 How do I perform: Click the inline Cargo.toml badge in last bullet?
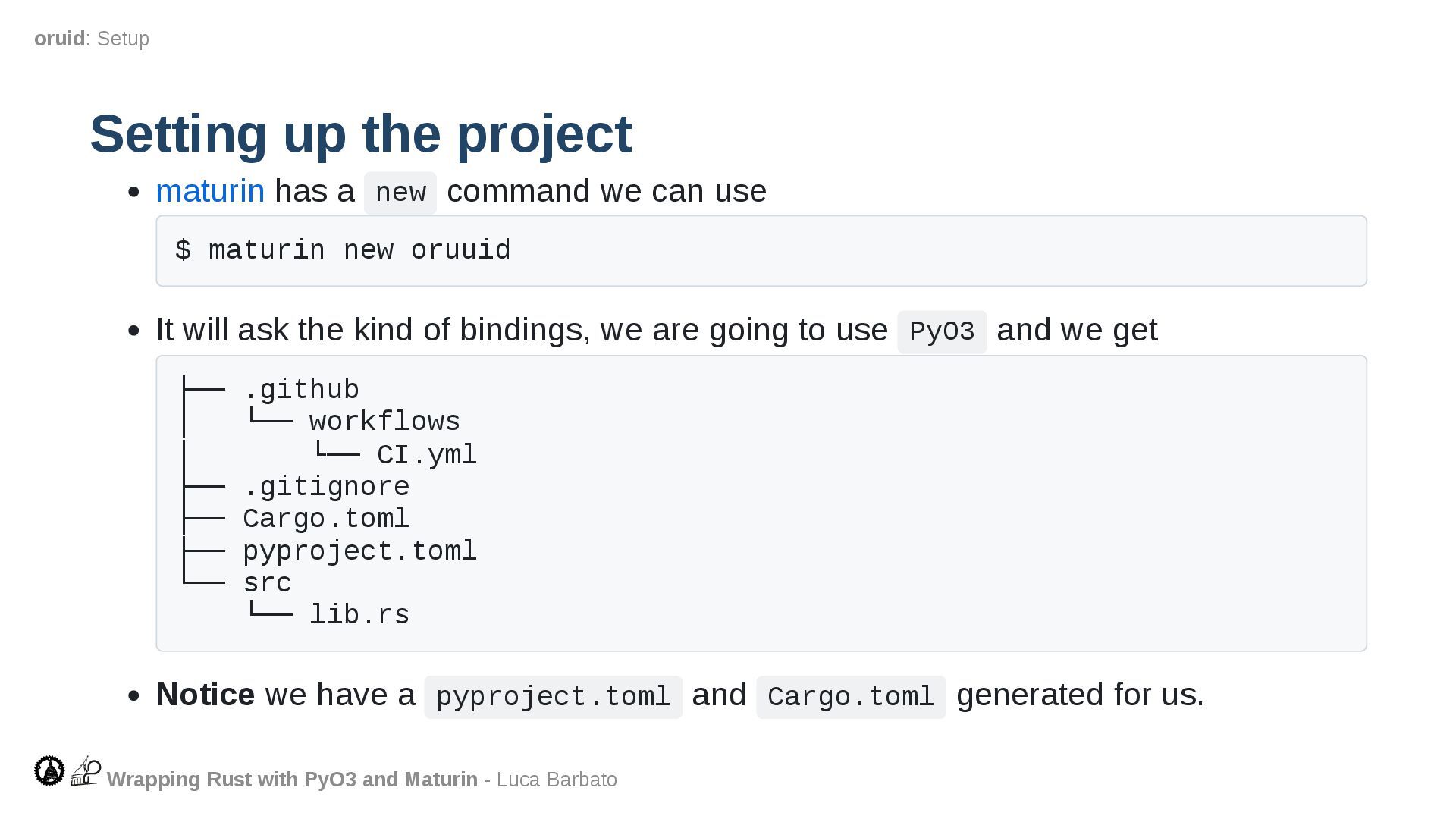pyautogui.click(x=850, y=697)
